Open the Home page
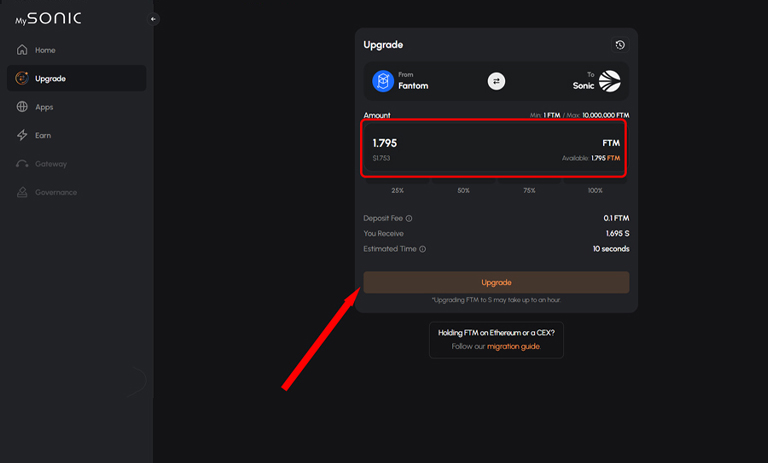 point(45,50)
